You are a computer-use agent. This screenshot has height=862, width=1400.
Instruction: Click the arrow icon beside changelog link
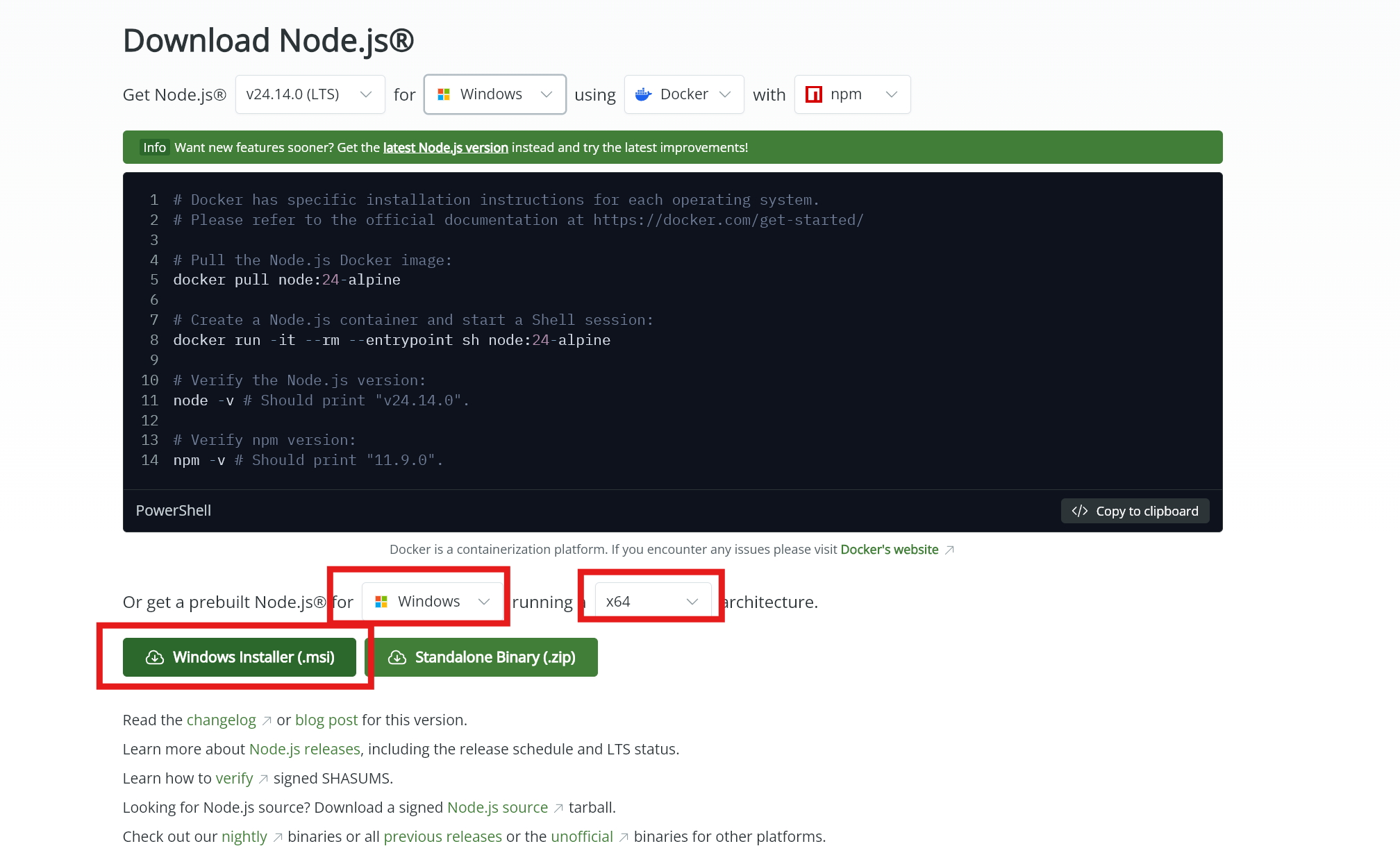(x=267, y=720)
